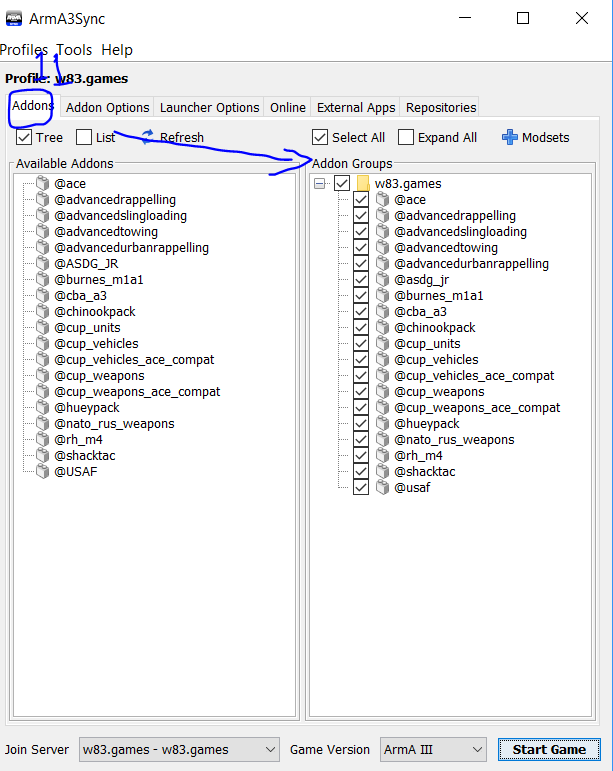
Task: Enable the Expand All checkbox
Action: pos(406,137)
